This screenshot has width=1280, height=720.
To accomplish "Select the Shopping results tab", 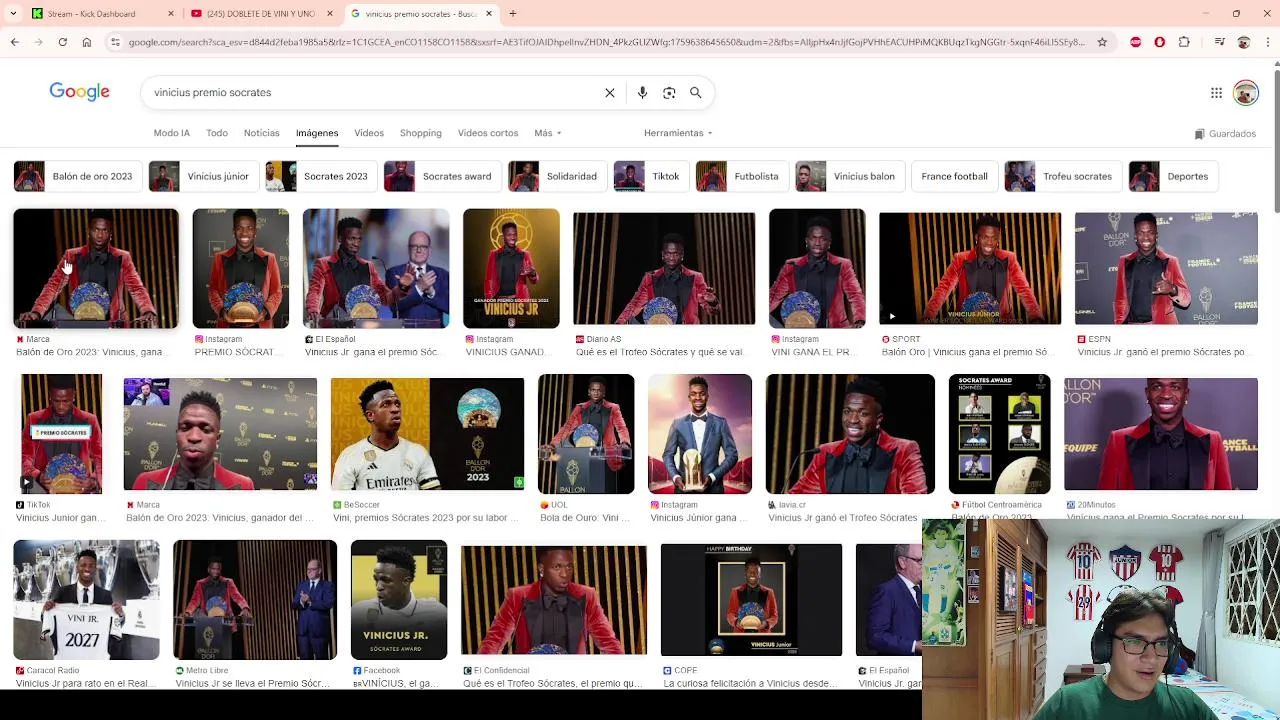I will [421, 133].
